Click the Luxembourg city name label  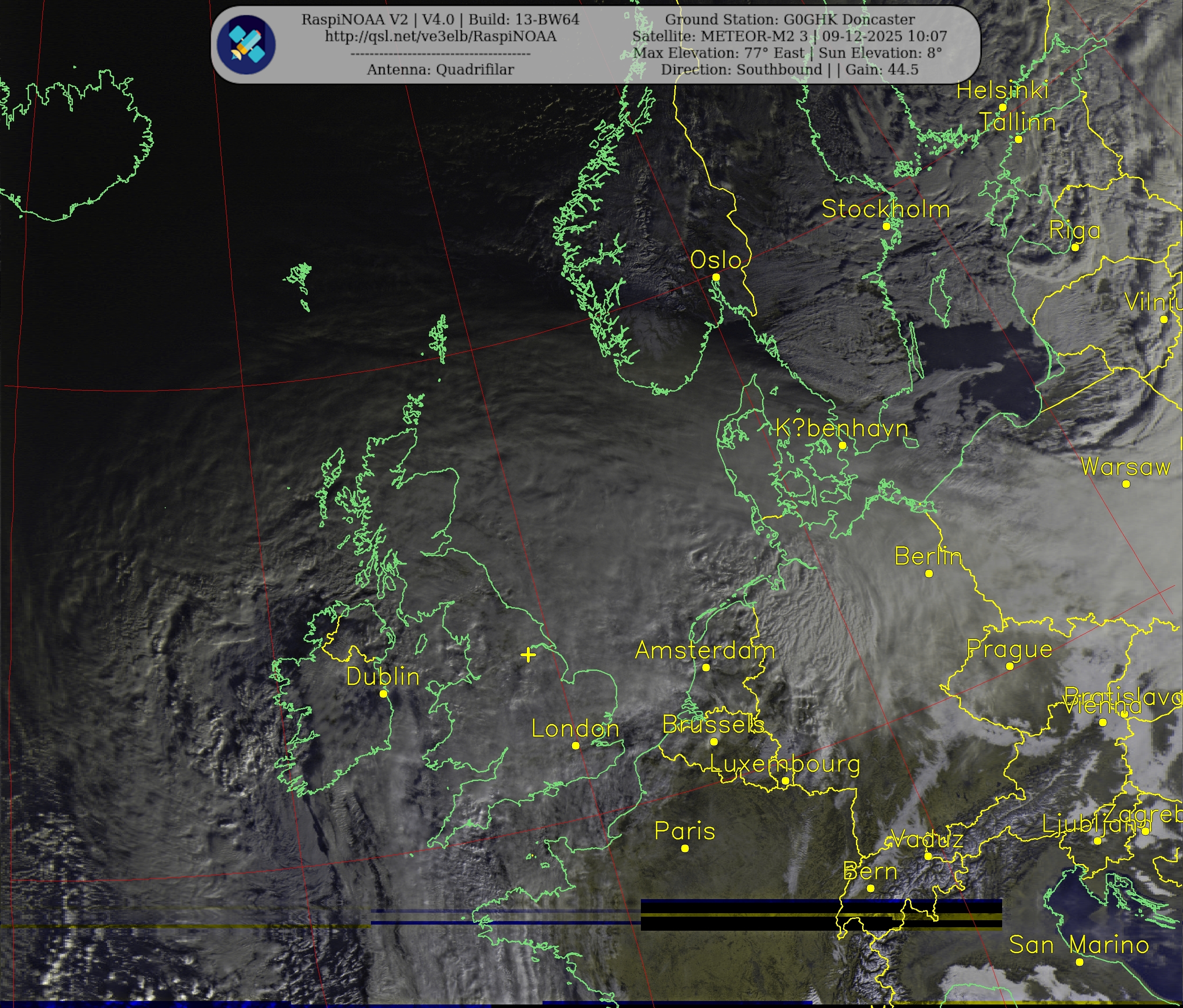784,763
